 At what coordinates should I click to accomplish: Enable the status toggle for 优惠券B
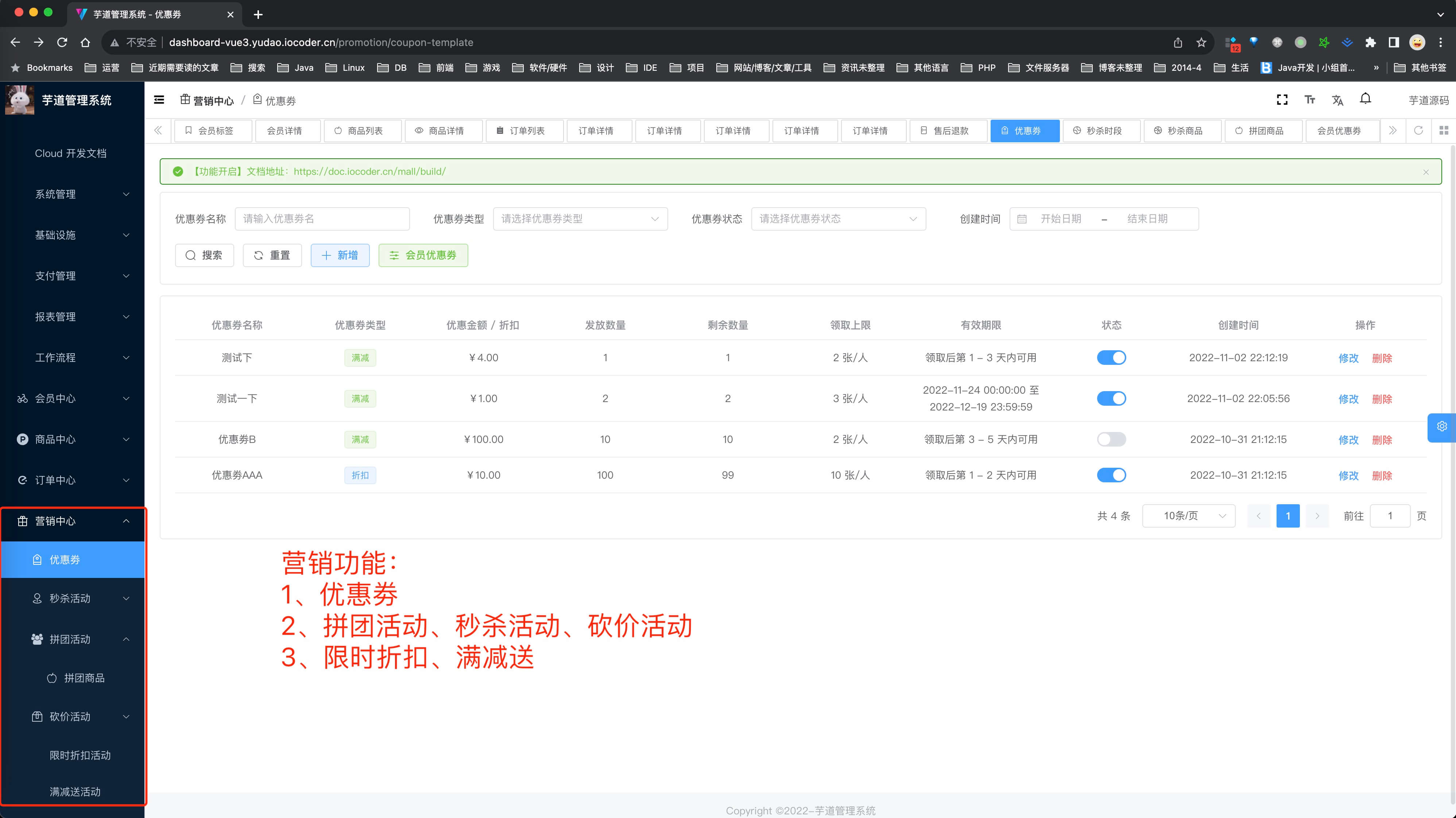tap(1111, 439)
